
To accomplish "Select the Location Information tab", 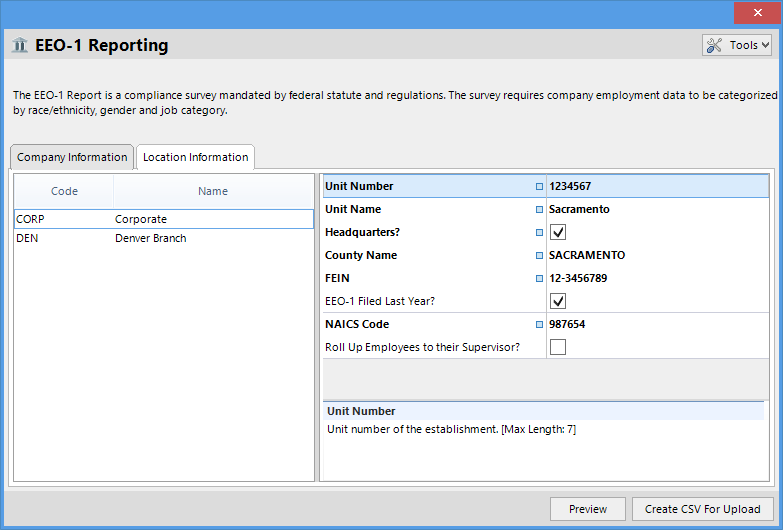I will 195,157.
